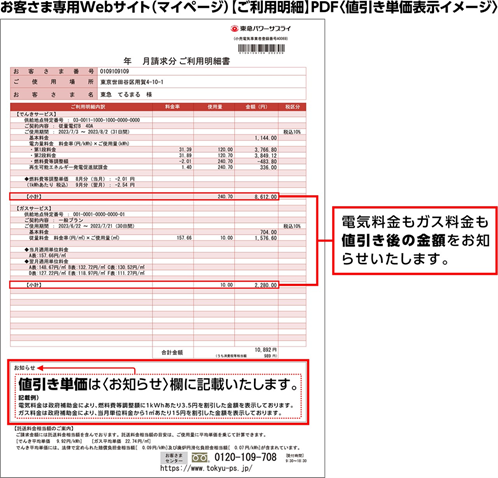498x478 pixels.
Task: Select the electricity 小計 highlighted row
Action: pyautogui.click(x=144, y=197)
